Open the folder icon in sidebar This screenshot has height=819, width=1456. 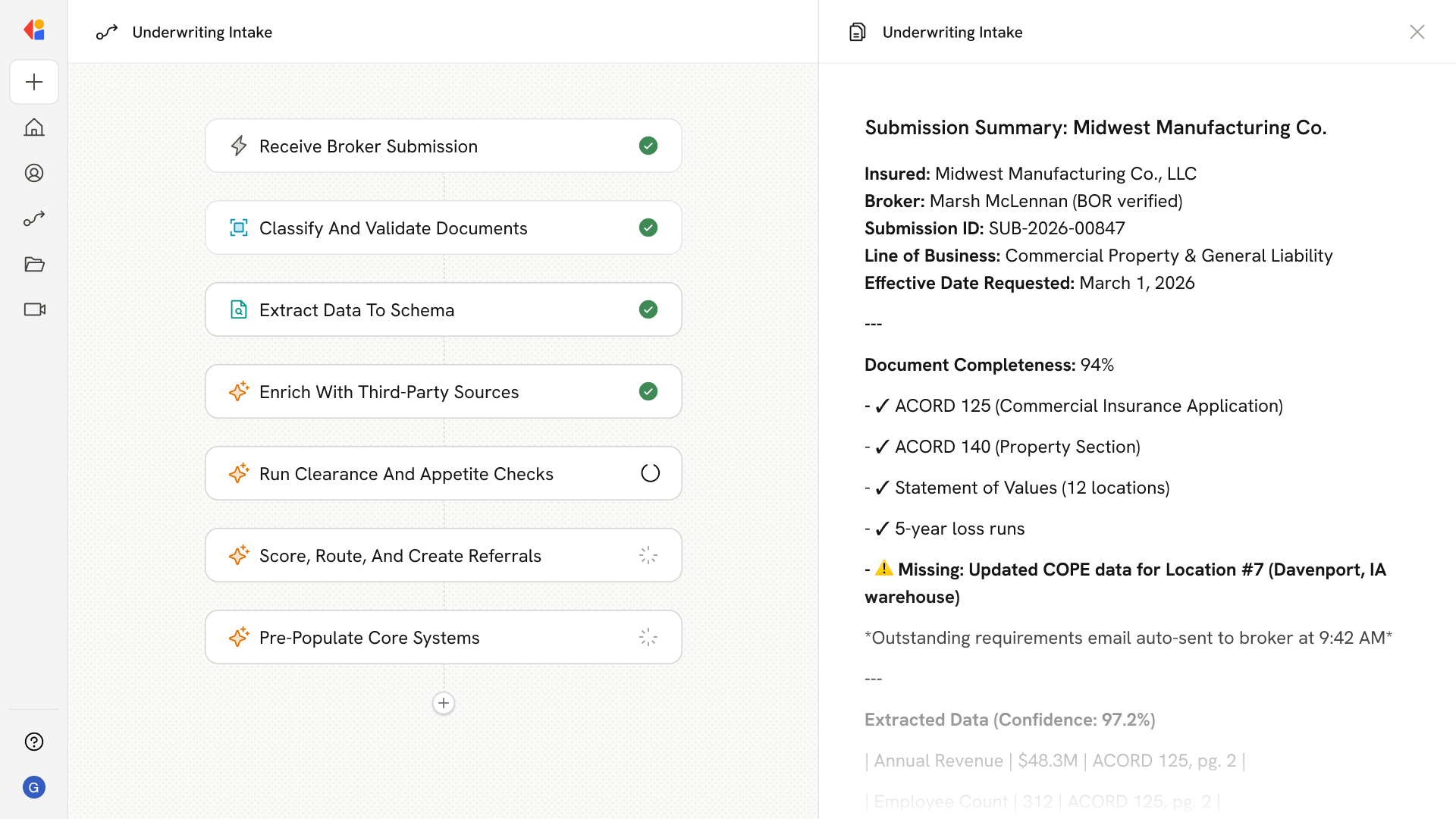pyautogui.click(x=34, y=264)
